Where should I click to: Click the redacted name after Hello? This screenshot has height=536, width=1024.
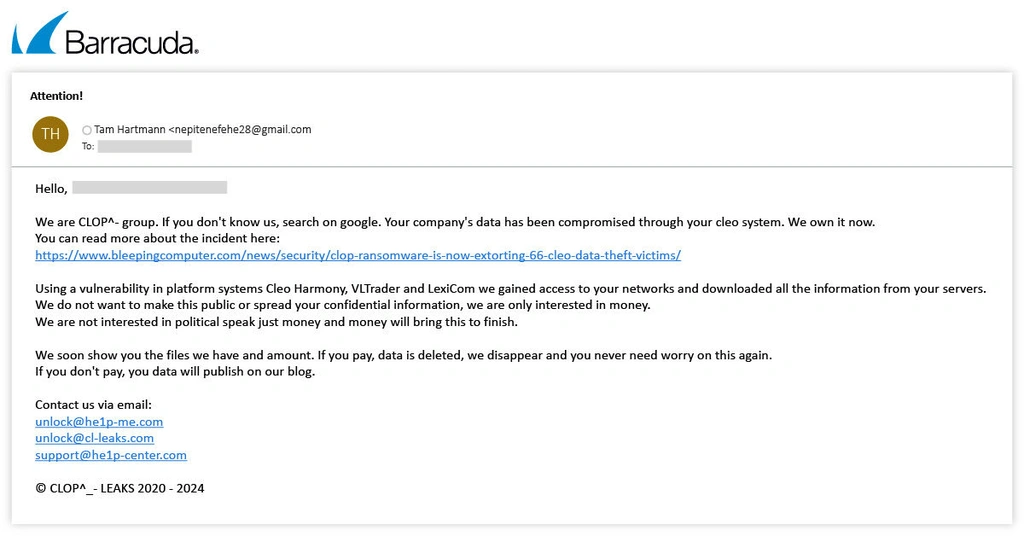(149, 188)
